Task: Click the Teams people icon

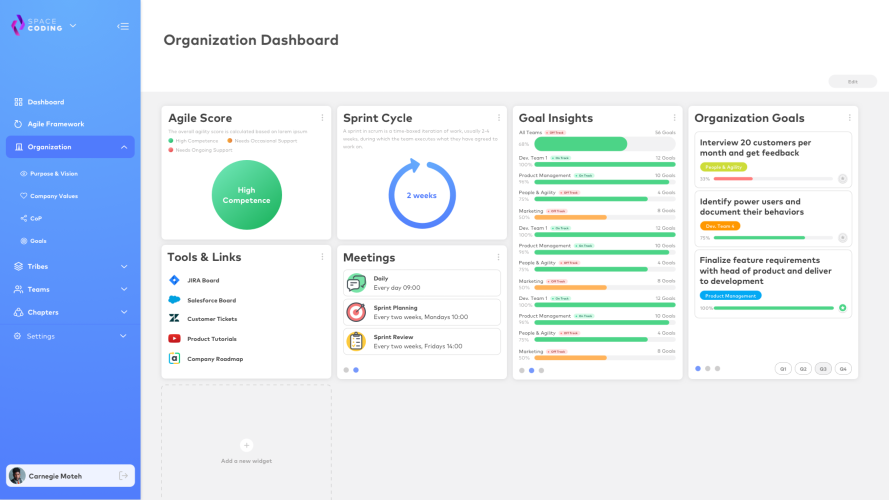Action: tap(18, 289)
